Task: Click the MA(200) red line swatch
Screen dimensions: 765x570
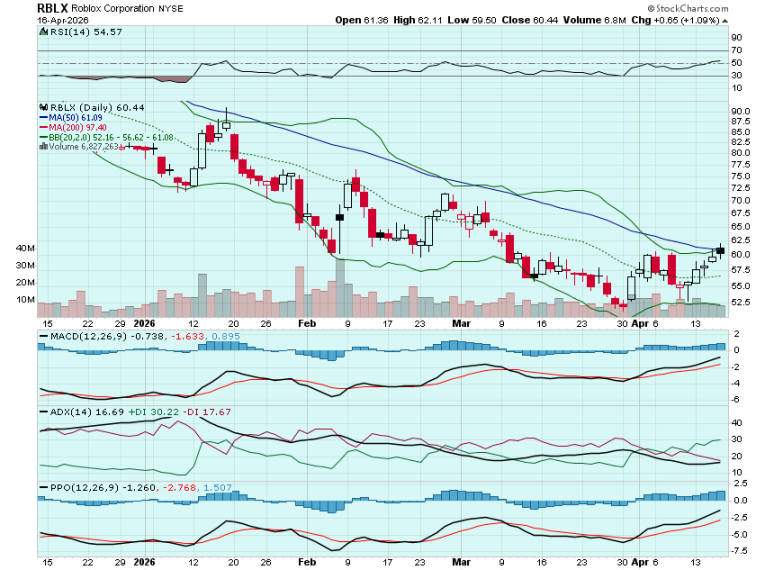Action: [x=42, y=127]
